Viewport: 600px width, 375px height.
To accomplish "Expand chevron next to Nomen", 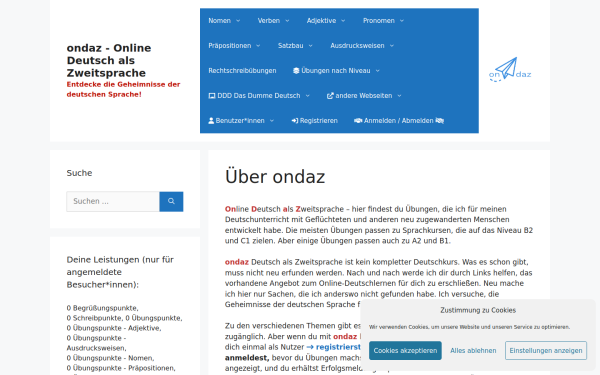I will pyautogui.click(x=238, y=21).
